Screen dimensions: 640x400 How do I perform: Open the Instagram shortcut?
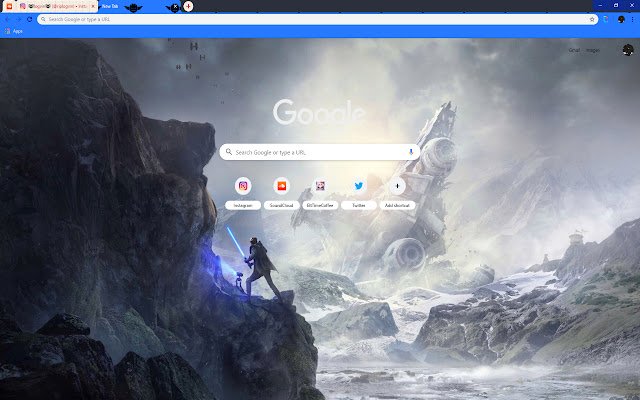point(243,193)
